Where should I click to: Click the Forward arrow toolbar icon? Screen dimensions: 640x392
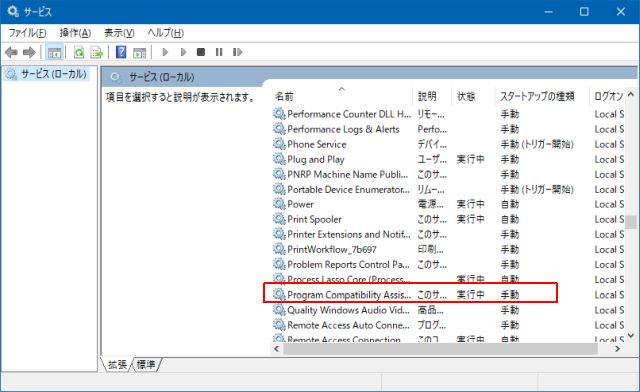click(x=29, y=52)
